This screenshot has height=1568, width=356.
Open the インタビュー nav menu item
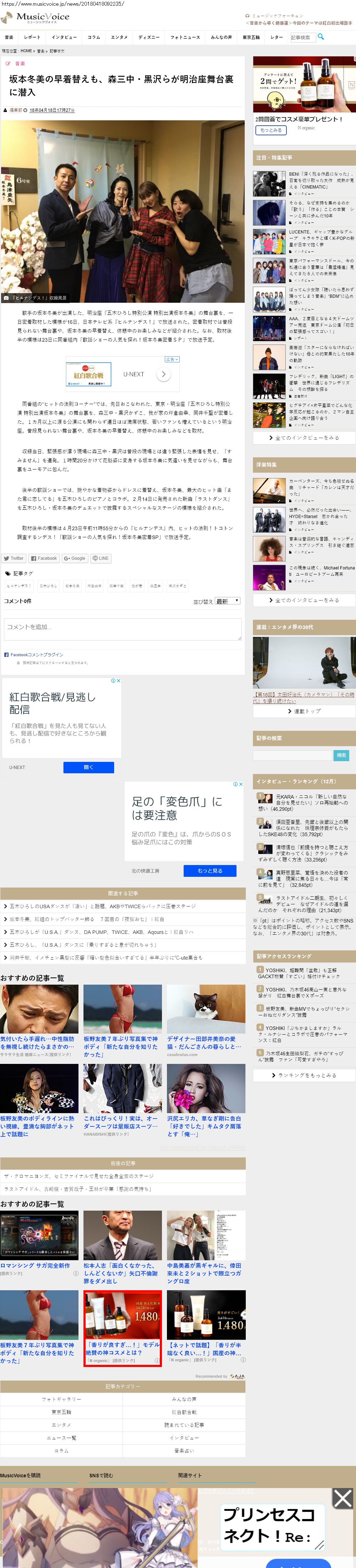64,37
